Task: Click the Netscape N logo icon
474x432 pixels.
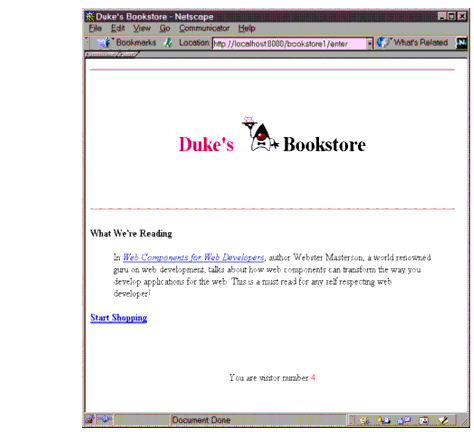Action: click(462, 43)
